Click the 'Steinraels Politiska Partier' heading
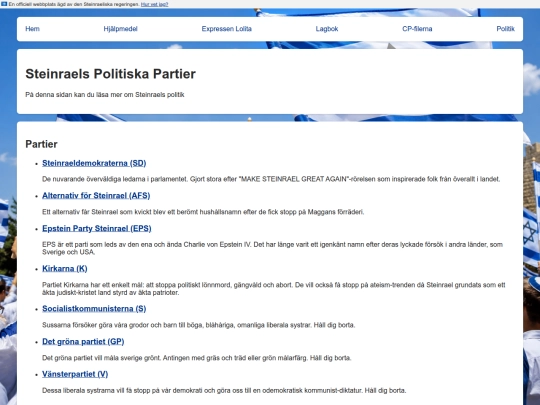540x405 pixels. tap(111, 74)
